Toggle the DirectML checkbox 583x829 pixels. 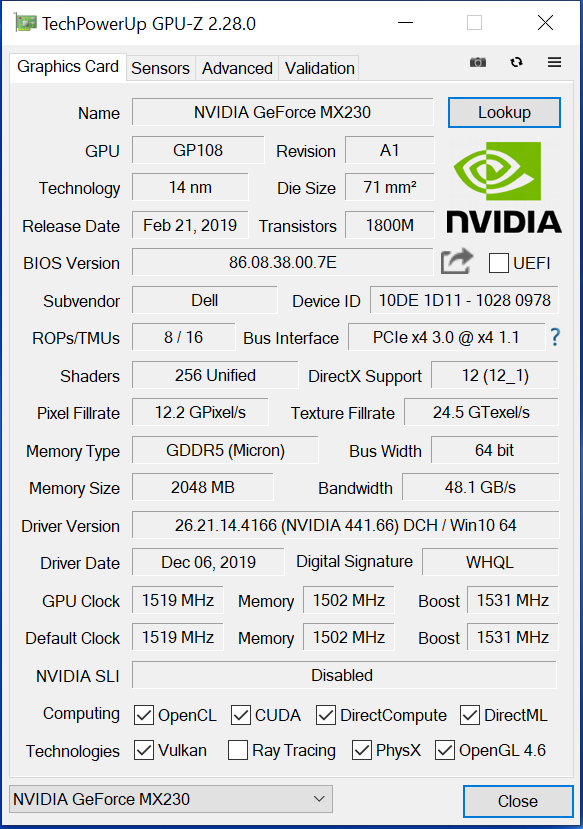click(470, 715)
